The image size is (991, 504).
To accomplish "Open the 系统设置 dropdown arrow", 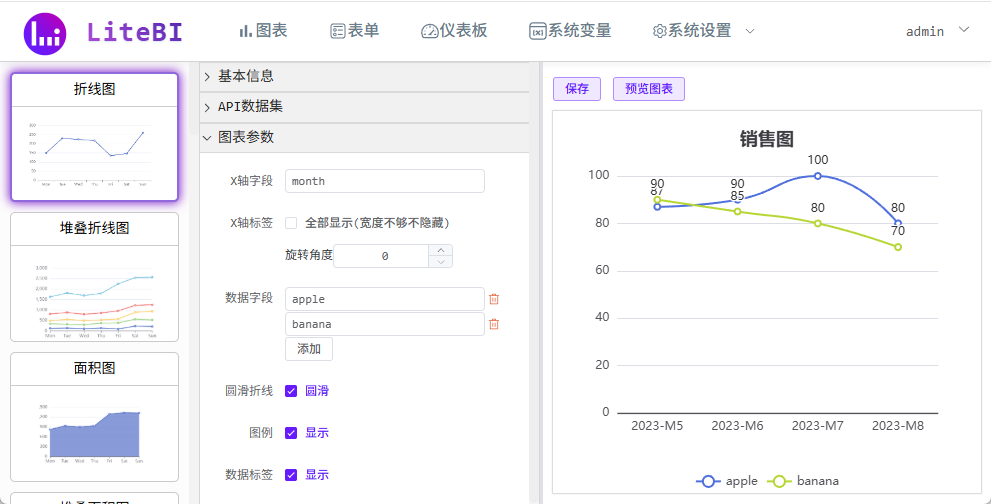I will click(x=750, y=31).
